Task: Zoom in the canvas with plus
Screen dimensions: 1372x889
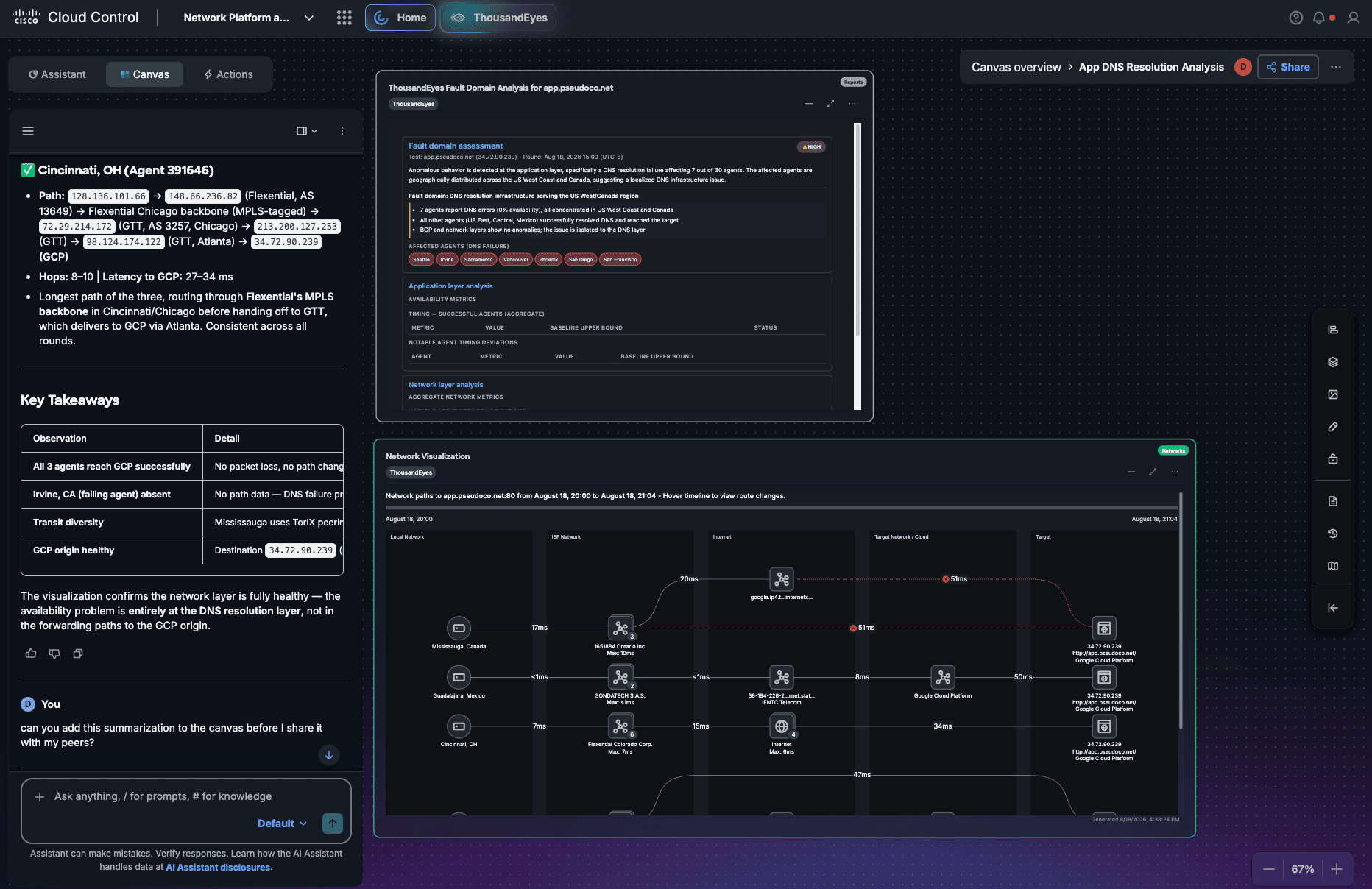Action: pyautogui.click(x=1337, y=869)
